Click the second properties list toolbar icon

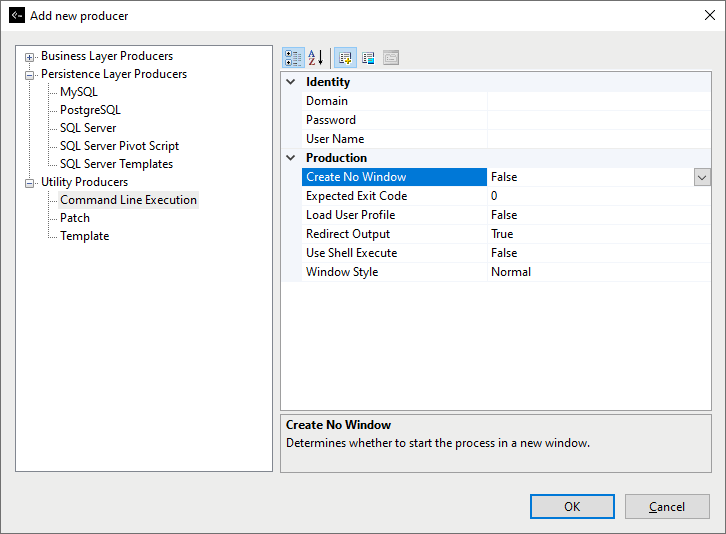coord(368,58)
